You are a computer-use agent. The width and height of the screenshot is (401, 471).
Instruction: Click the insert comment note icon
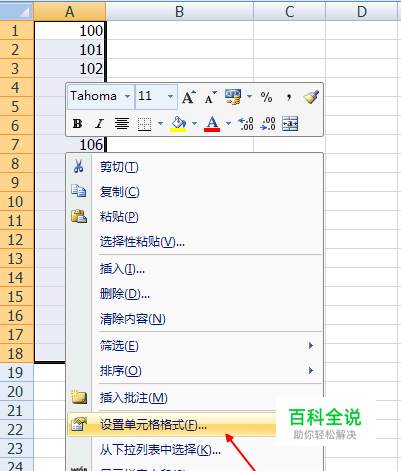79,397
